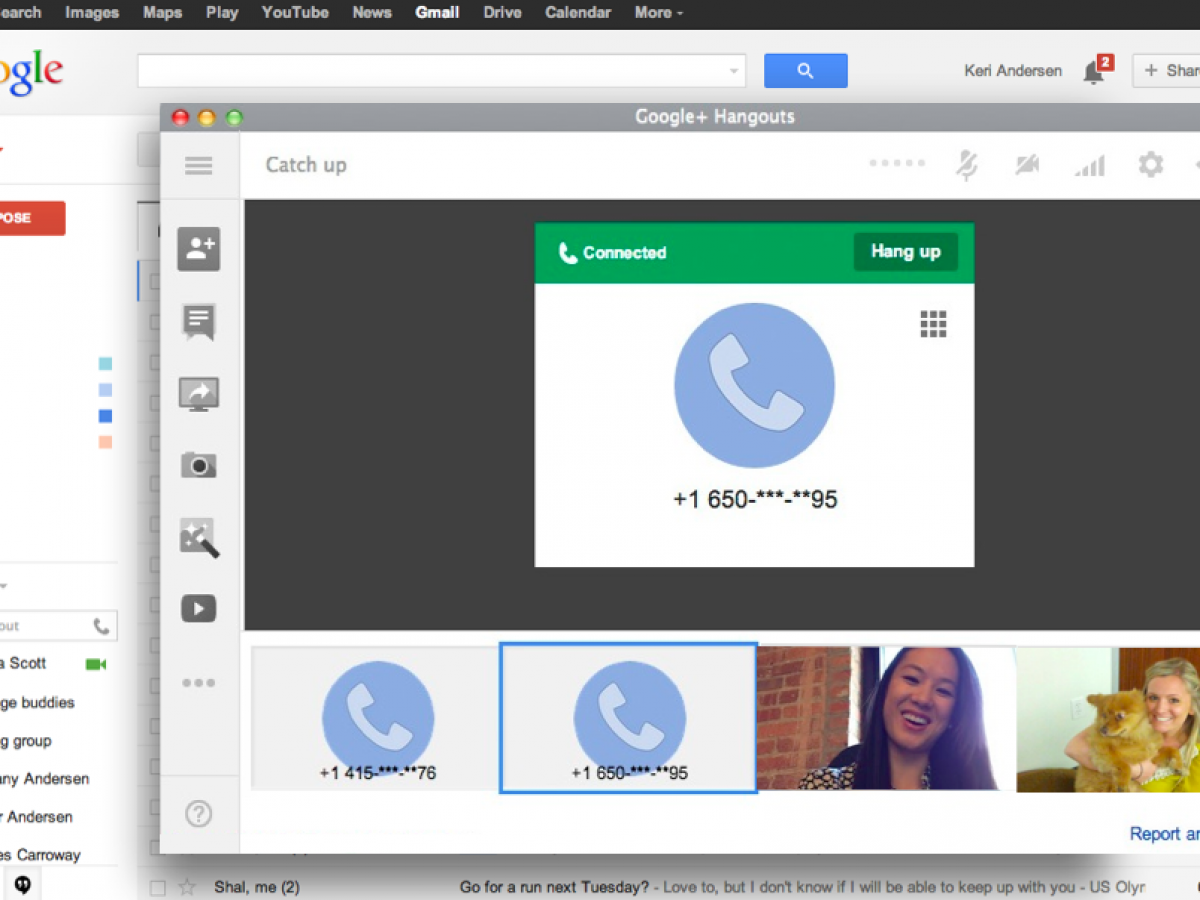
Task: Click the blue label color swatch
Action: coord(105,416)
